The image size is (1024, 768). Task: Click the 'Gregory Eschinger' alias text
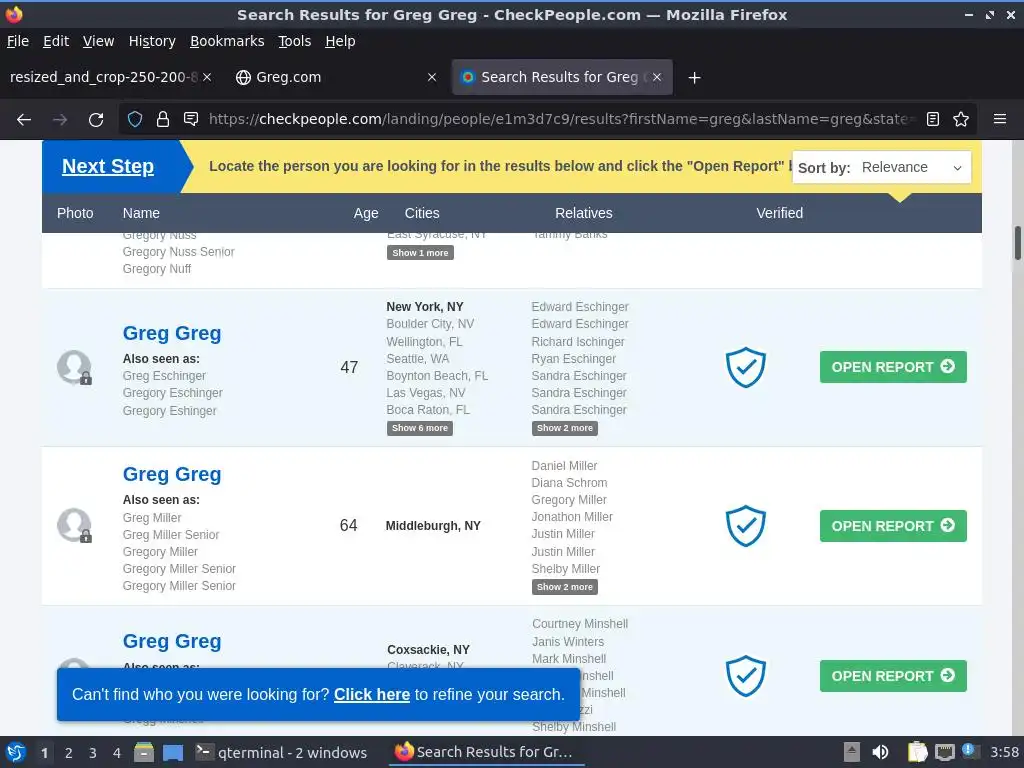172,393
